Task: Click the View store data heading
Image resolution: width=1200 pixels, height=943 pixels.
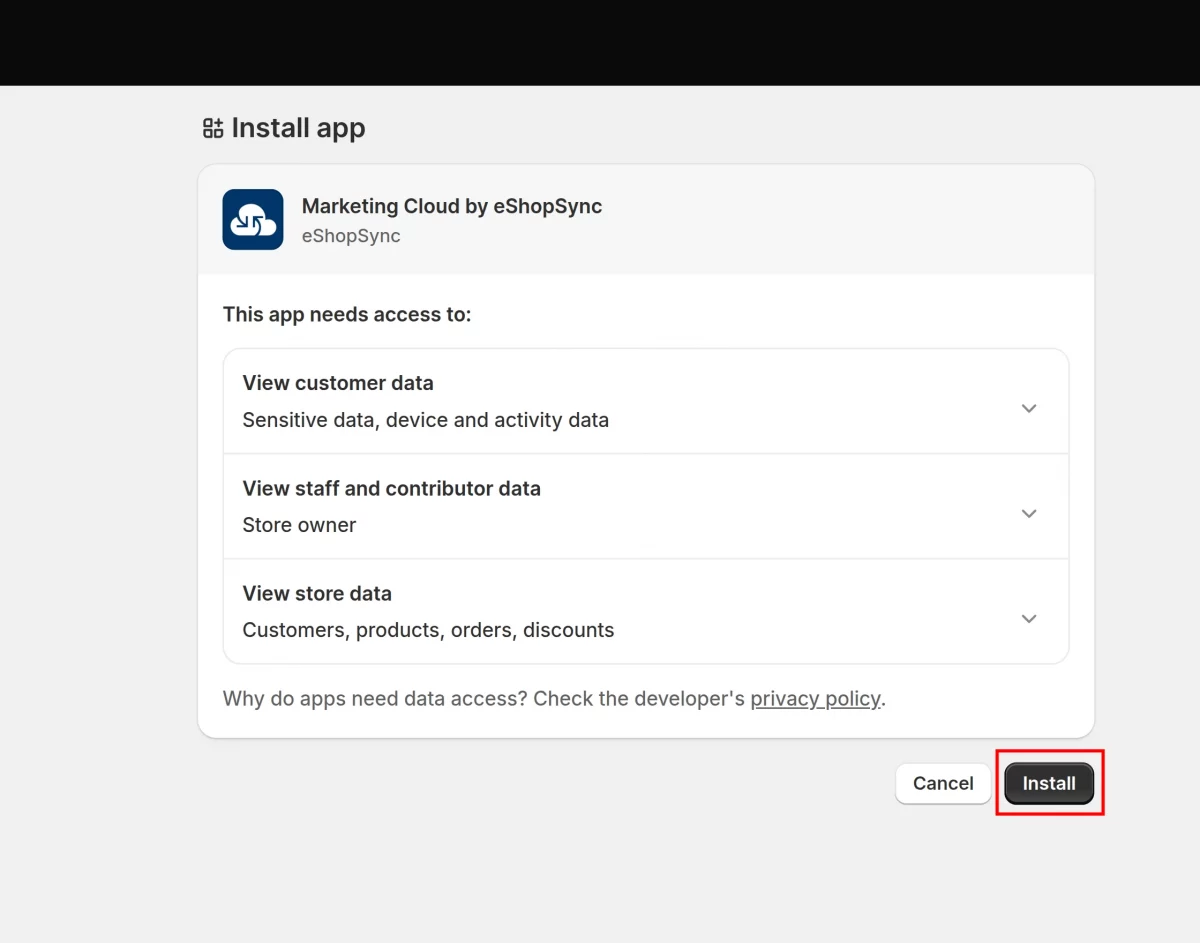Action: tap(317, 593)
